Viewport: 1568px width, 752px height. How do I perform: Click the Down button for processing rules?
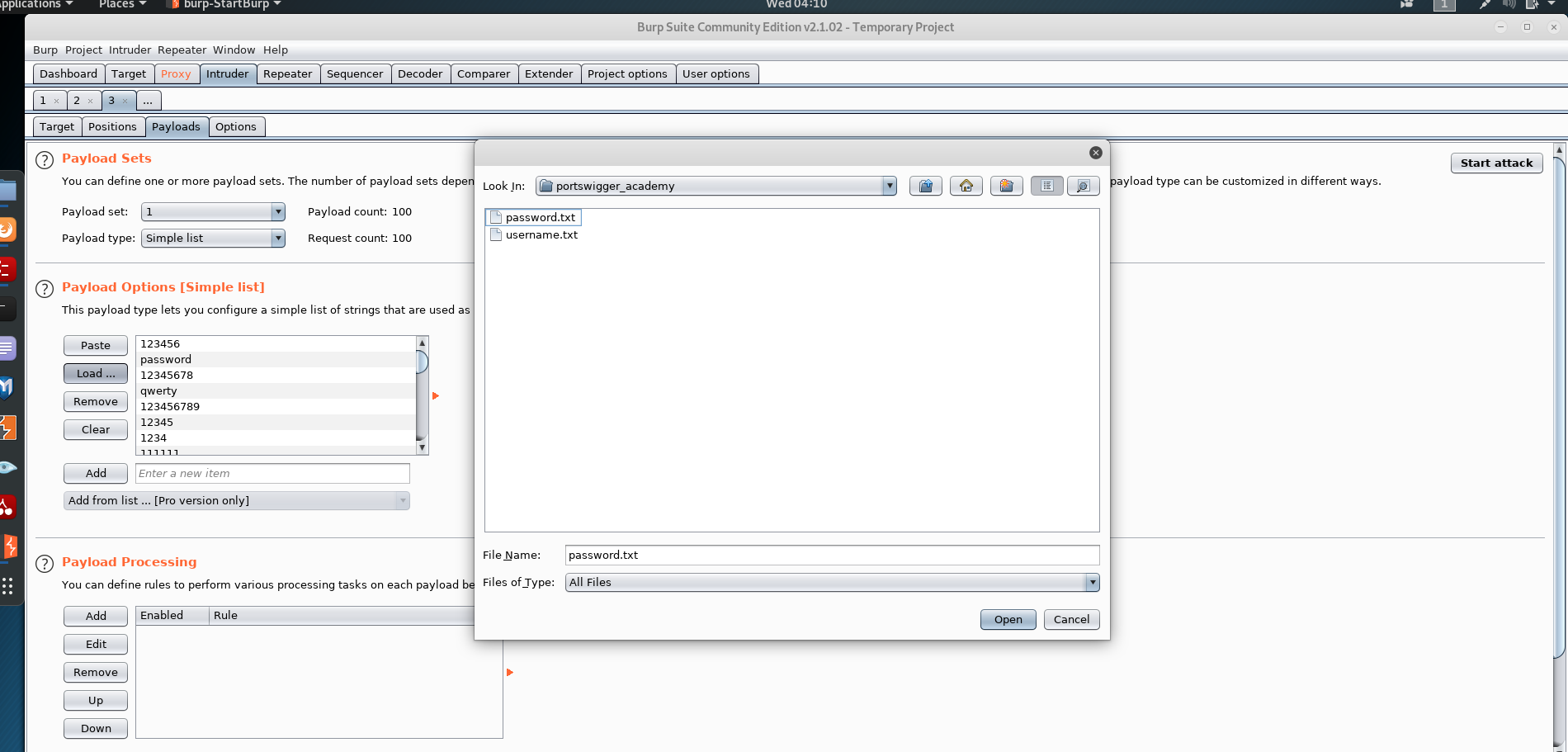(96, 728)
